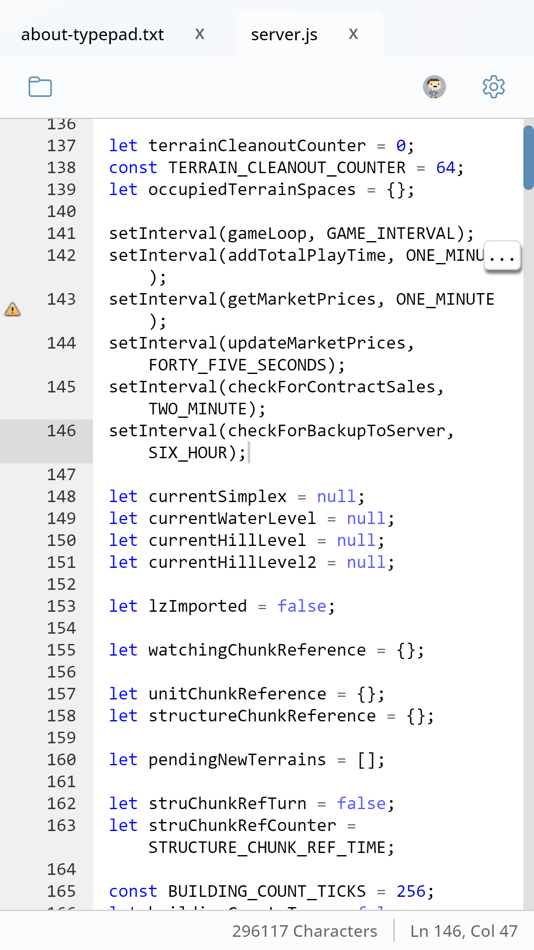Image resolution: width=534 pixels, height=950 pixels.
Task: Click currentSimplex variable
Action: click(218, 496)
